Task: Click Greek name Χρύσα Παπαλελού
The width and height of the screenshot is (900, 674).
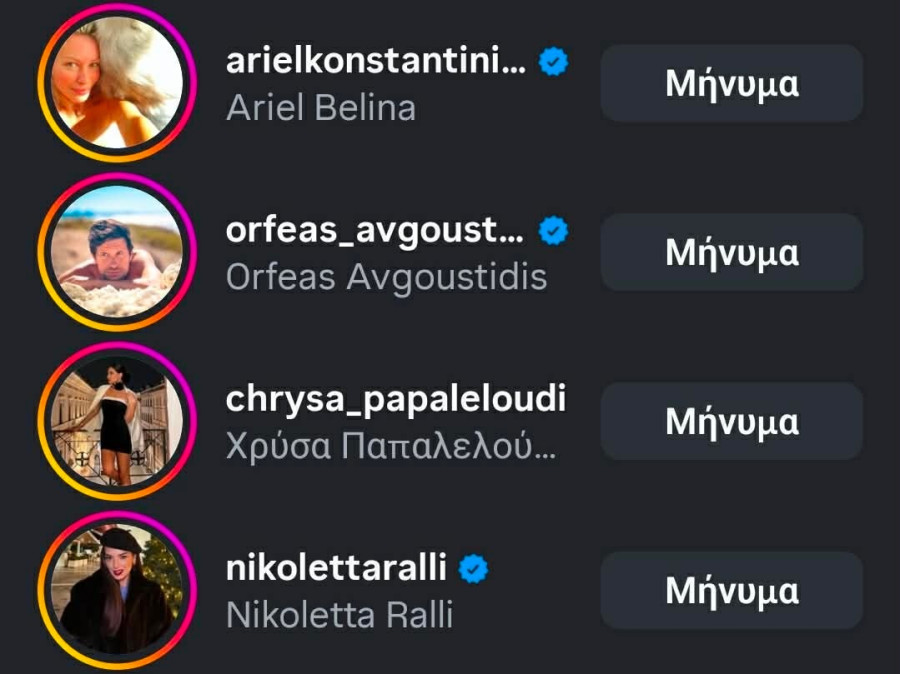Action: [x=391, y=446]
